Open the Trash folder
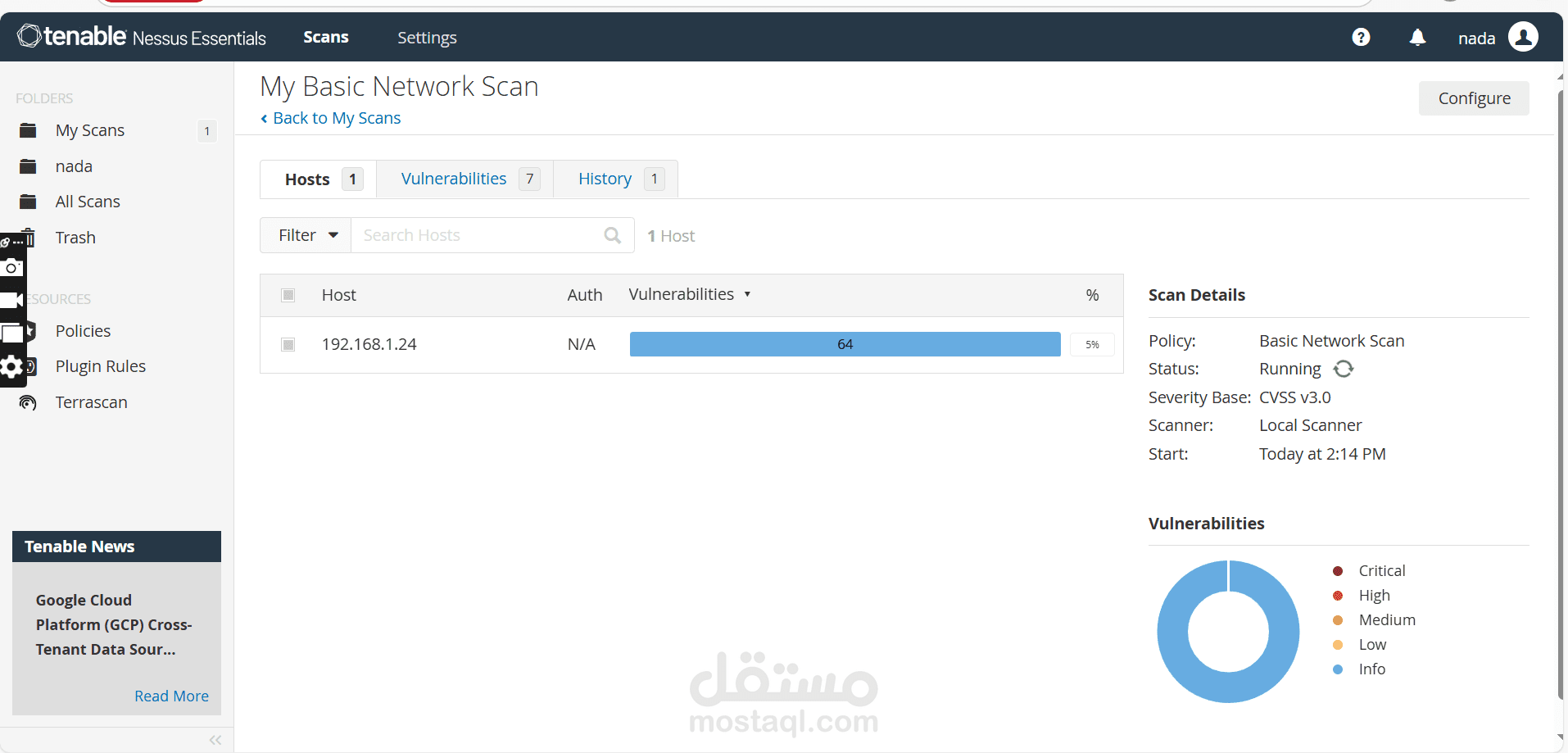The image size is (1568, 753). pos(75,238)
